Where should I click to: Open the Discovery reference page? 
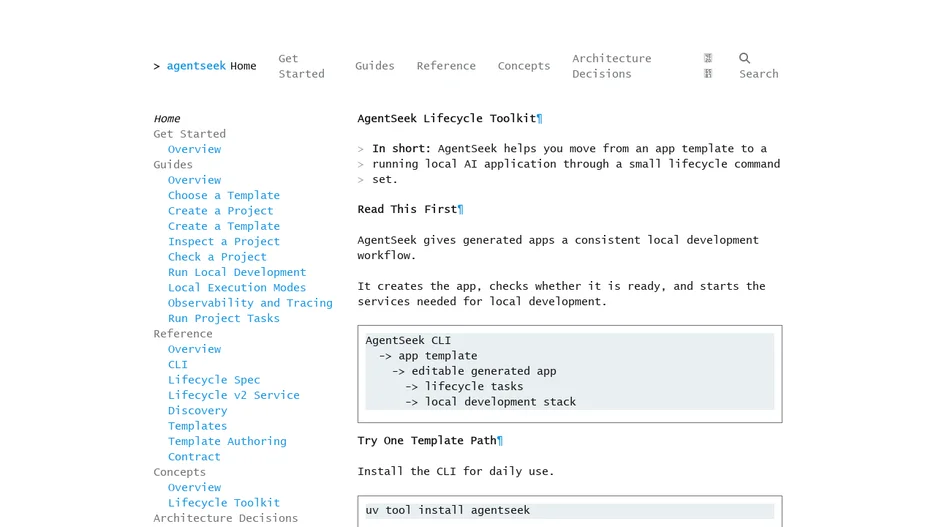(197, 411)
